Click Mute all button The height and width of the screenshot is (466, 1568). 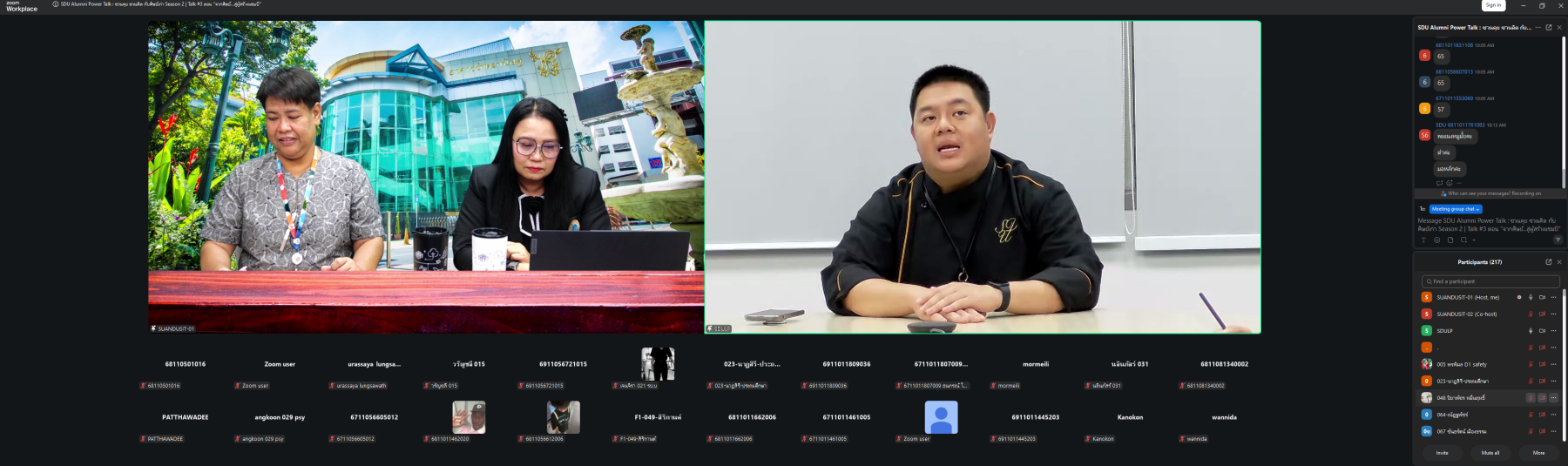click(1490, 453)
